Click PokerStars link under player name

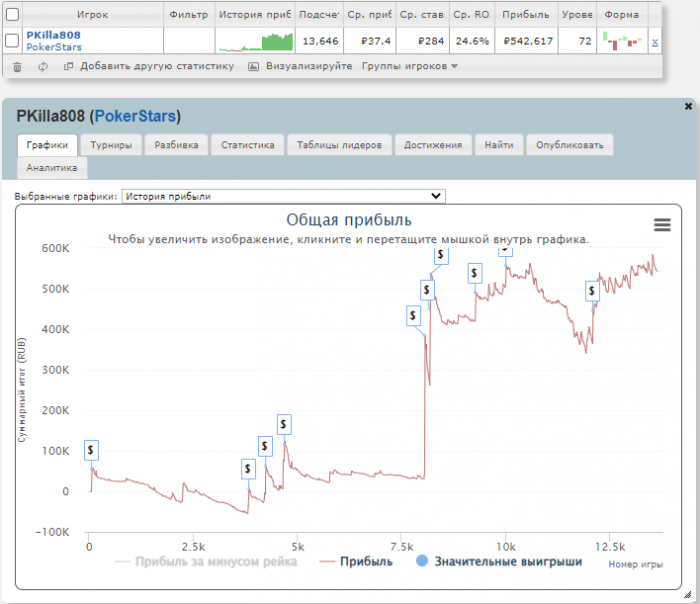[x=54, y=47]
